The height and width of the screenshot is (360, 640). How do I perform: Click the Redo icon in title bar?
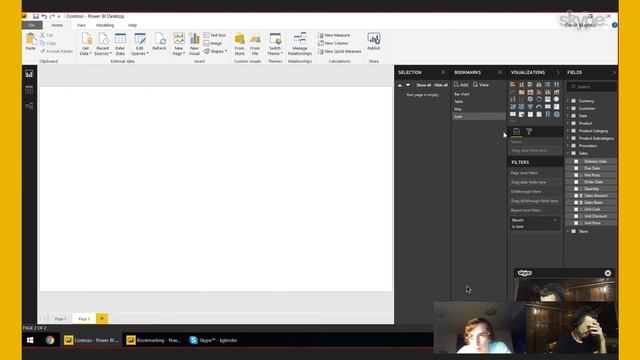click(52, 16)
